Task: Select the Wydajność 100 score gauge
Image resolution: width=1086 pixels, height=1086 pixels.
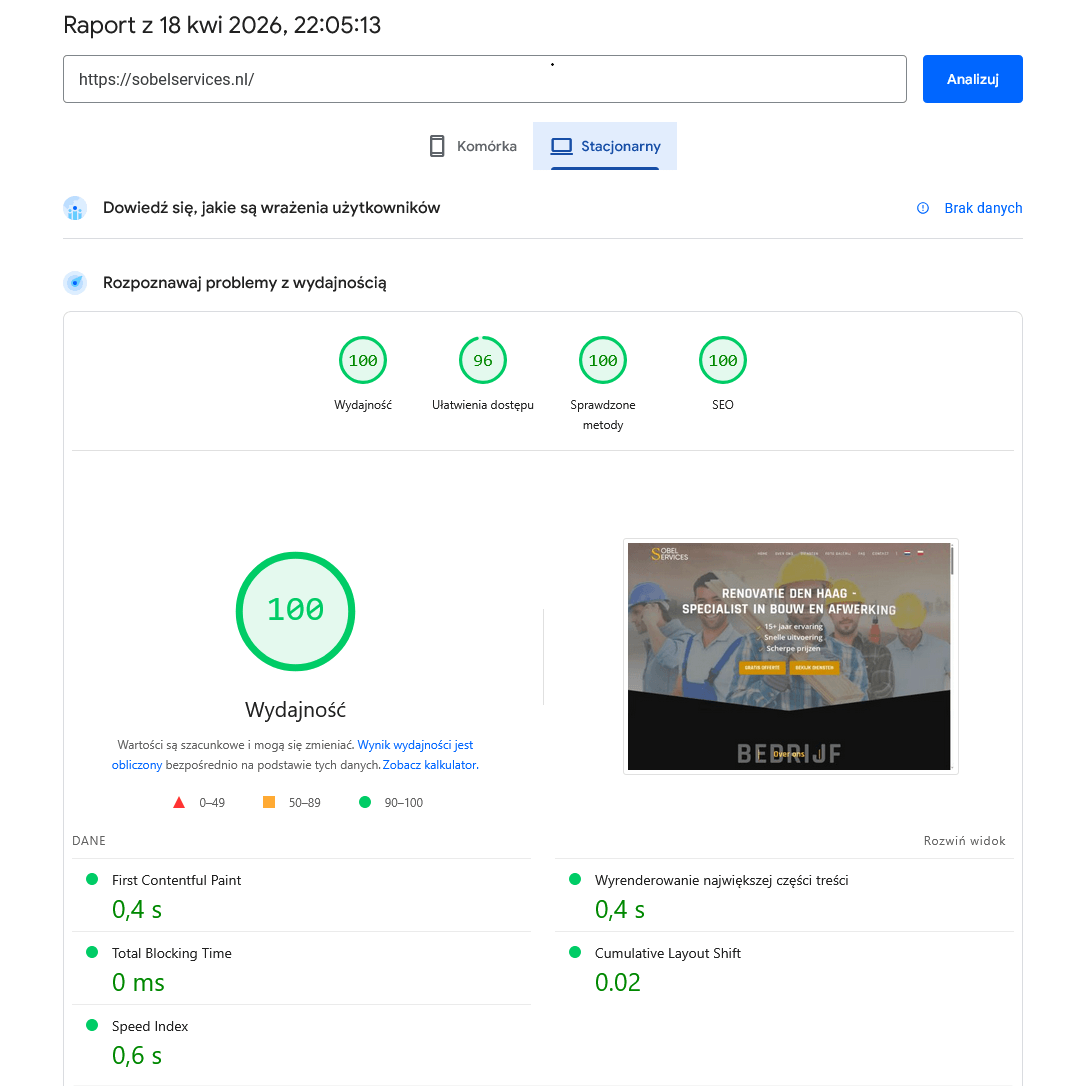Action: click(x=363, y=361)
